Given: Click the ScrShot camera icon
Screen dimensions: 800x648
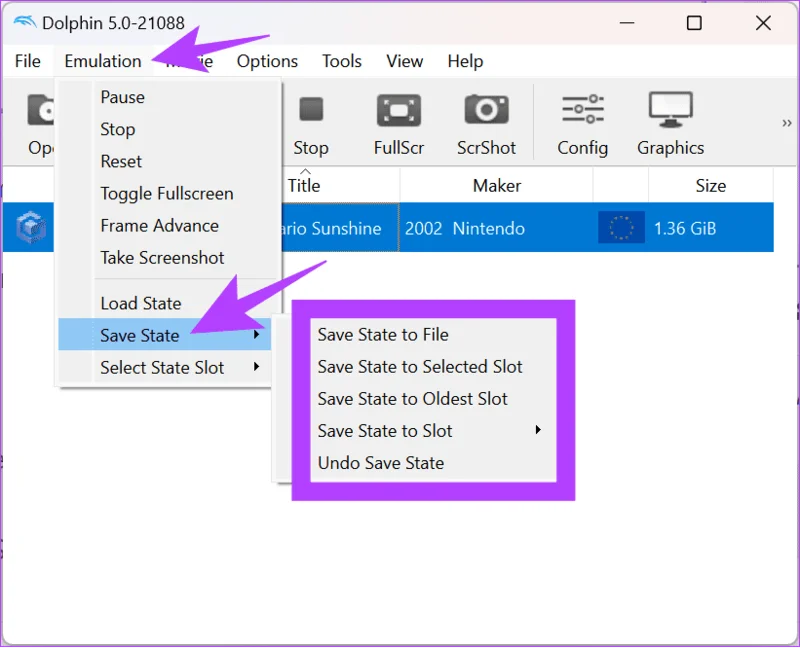Looking at the screenshot, I should tap(486, 109).
